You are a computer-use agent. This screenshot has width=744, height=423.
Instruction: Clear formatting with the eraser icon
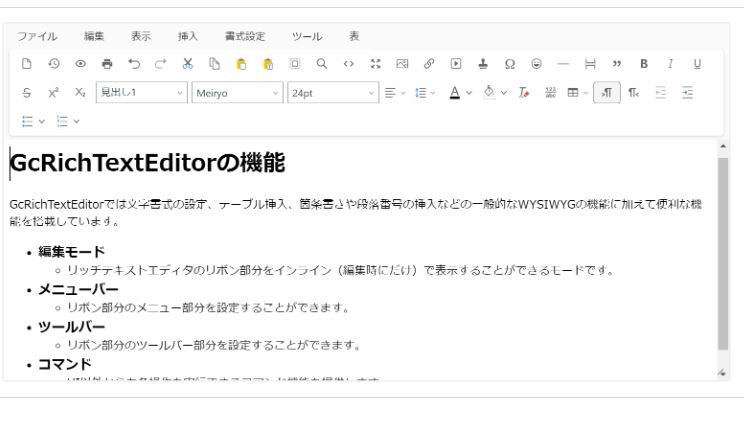(524, 93)
